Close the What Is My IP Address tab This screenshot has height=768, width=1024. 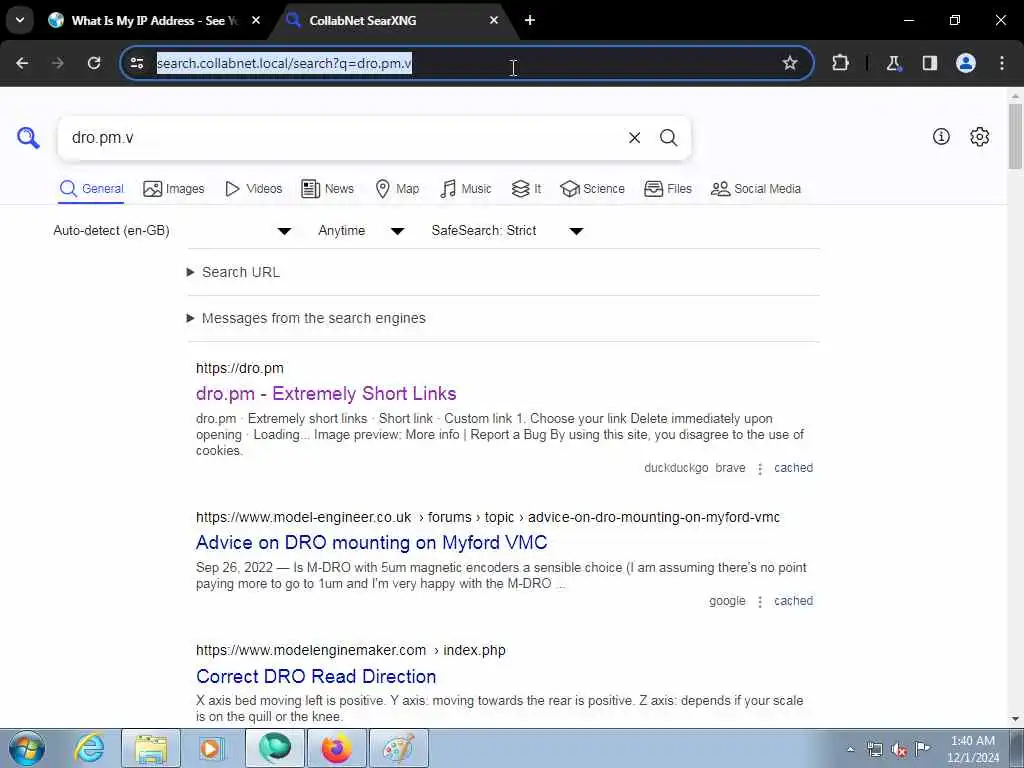click(256, 20)
